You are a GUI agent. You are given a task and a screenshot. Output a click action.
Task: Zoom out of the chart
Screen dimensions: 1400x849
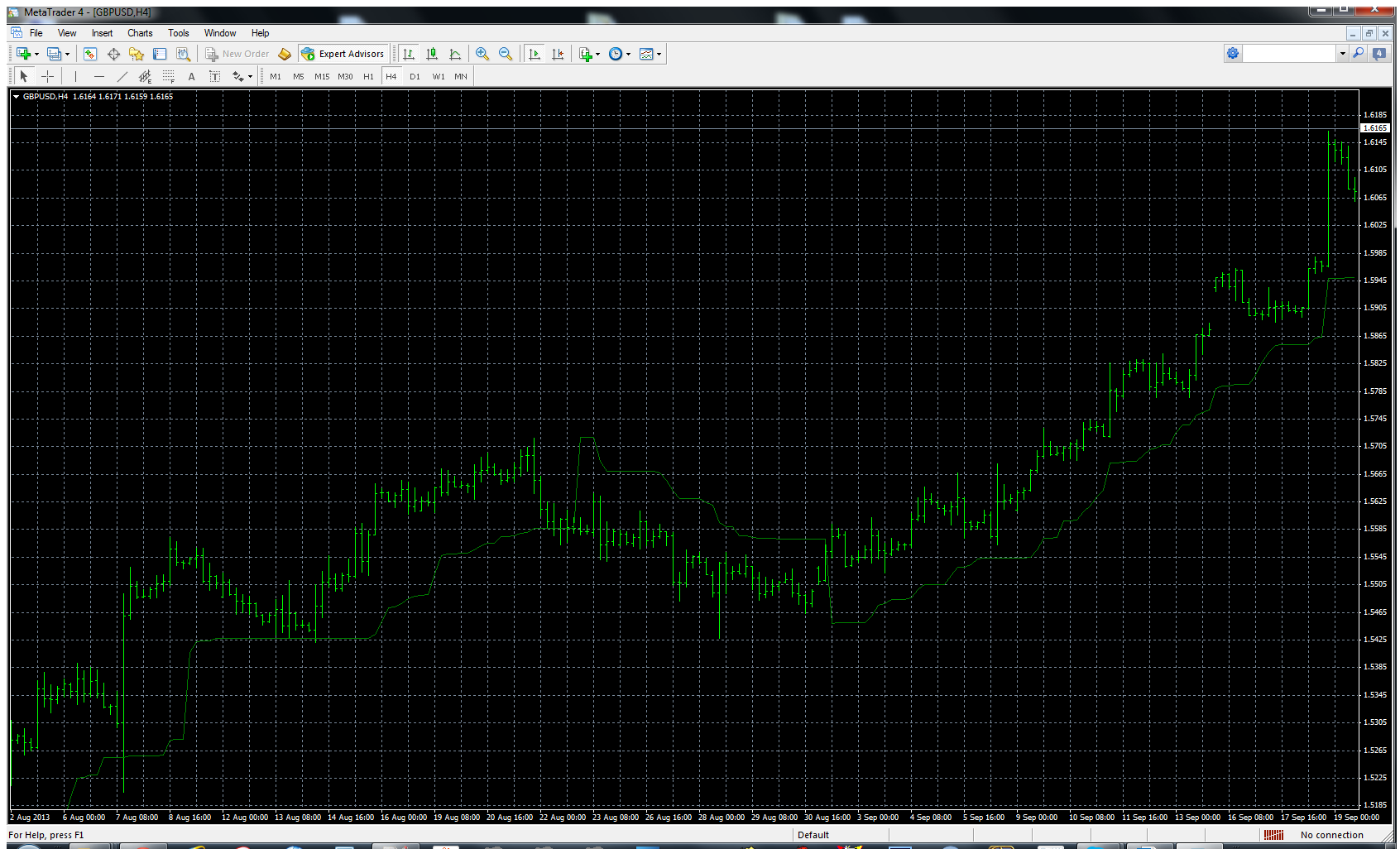(506, 54)
